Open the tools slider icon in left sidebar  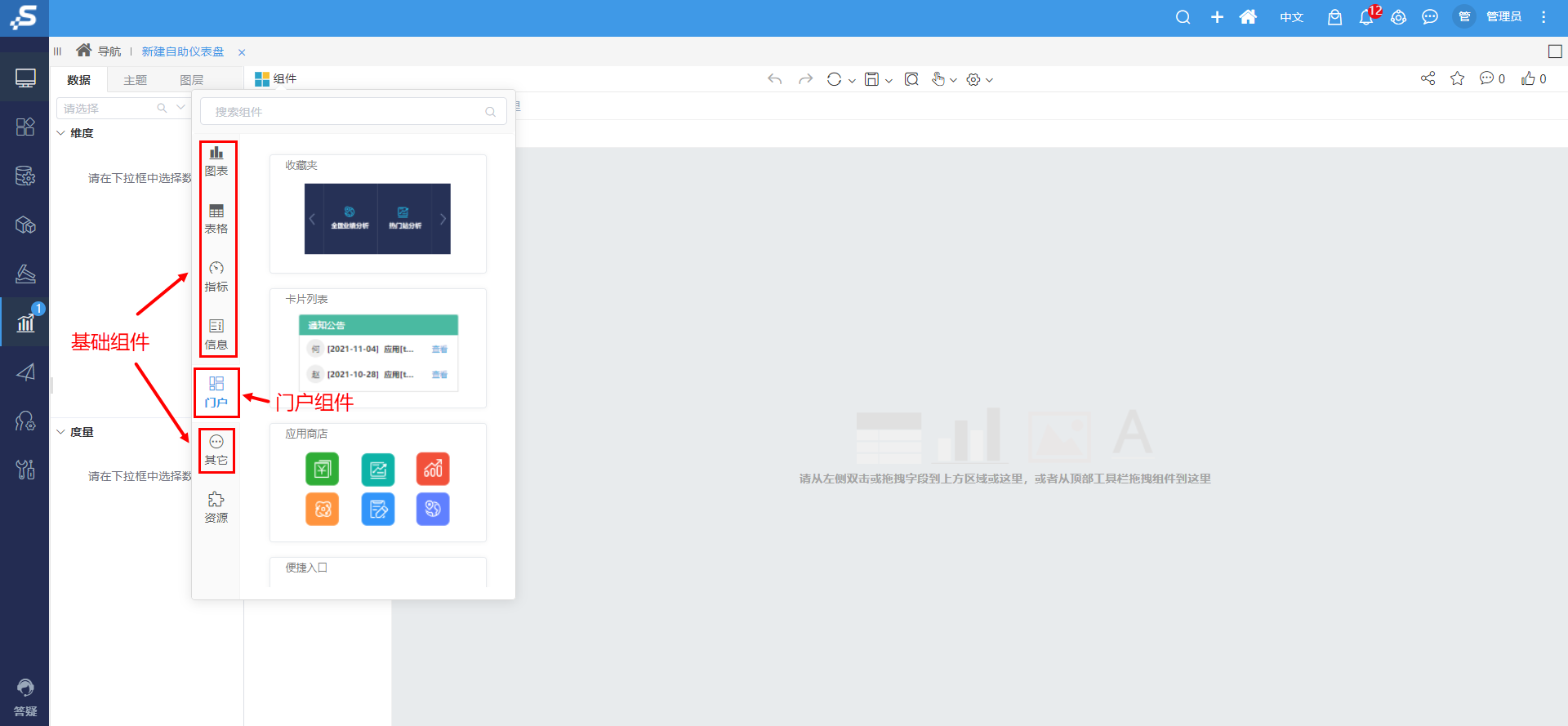[25, 470]
